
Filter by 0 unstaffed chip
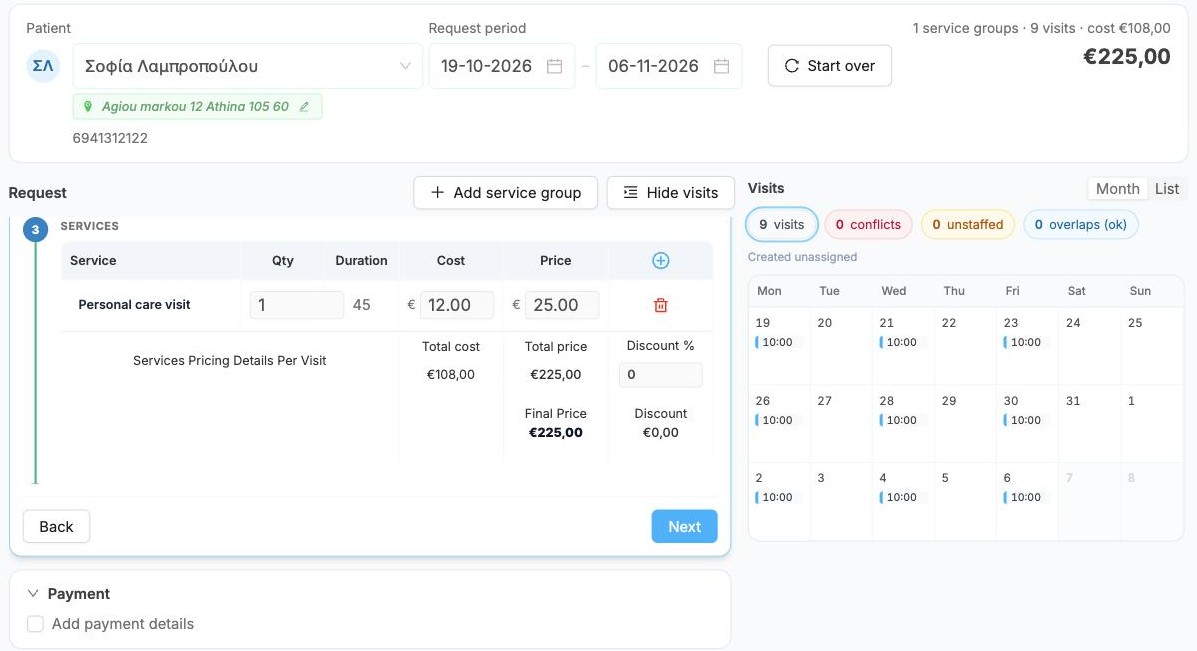point(967,224)
